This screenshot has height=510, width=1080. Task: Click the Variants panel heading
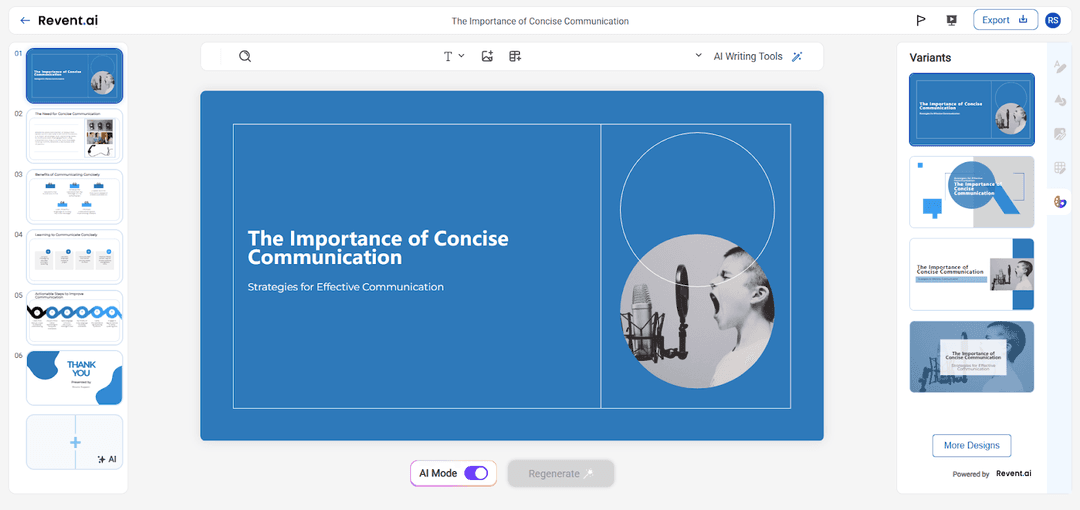pyautogui.click(x=930, y=58)
